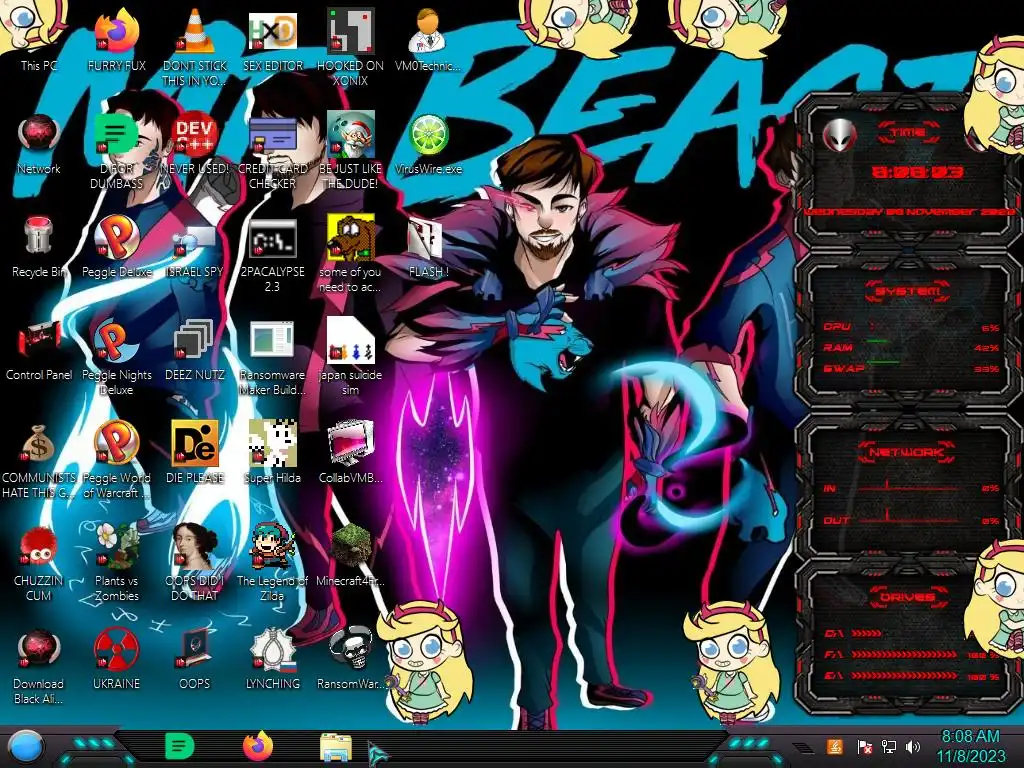
Task: Click the NETWORK gadget header
Action: click(907, 452)
